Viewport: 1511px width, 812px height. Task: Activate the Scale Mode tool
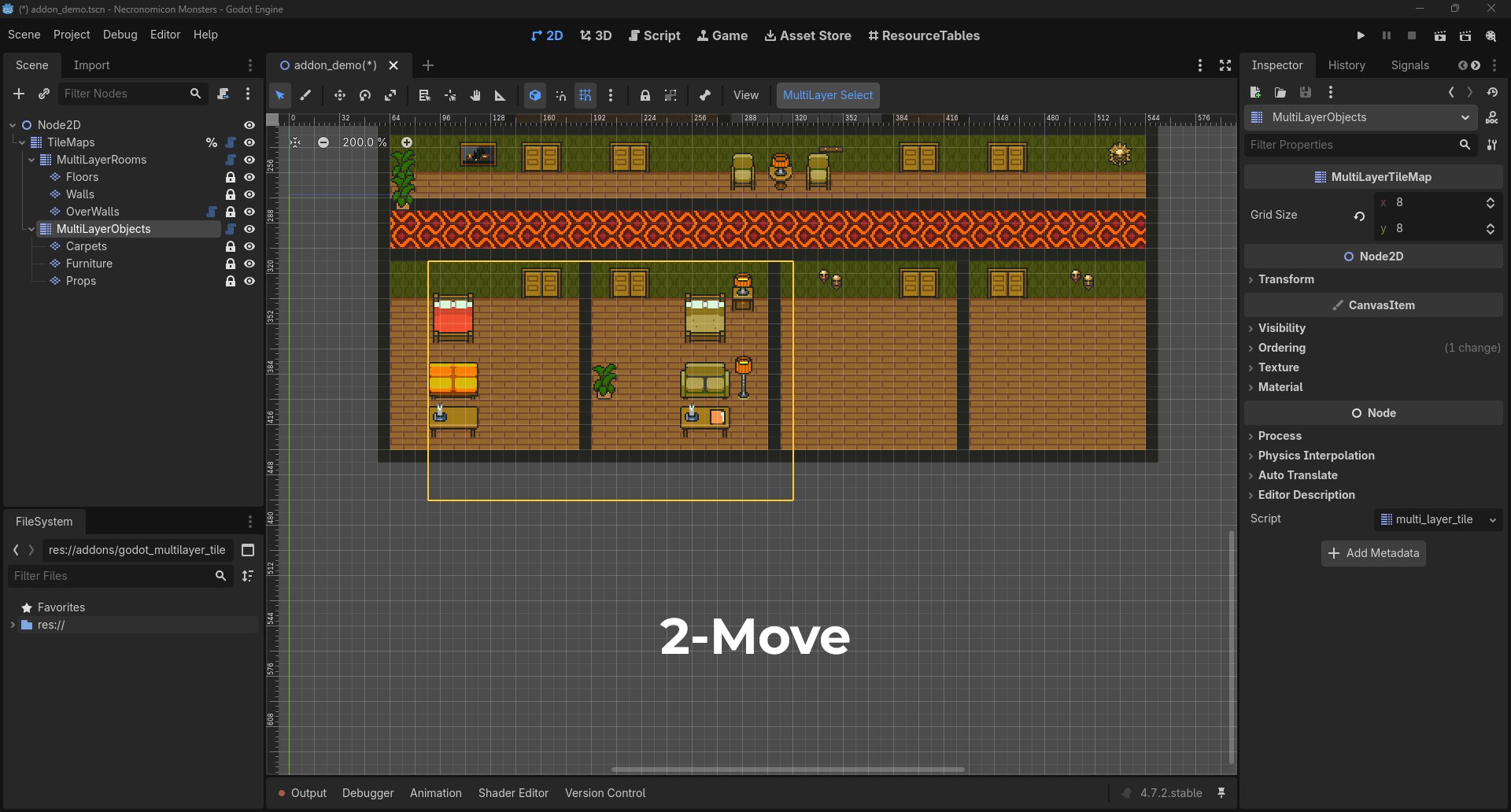tap(390, 95)
